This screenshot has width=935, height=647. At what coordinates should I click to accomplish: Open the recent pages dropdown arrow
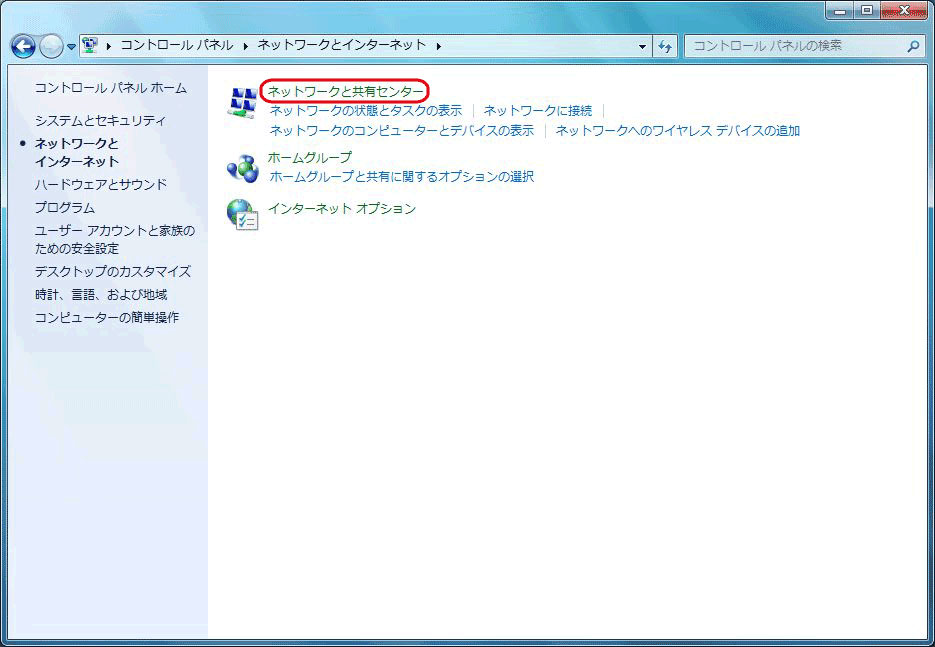coord(71,47)
